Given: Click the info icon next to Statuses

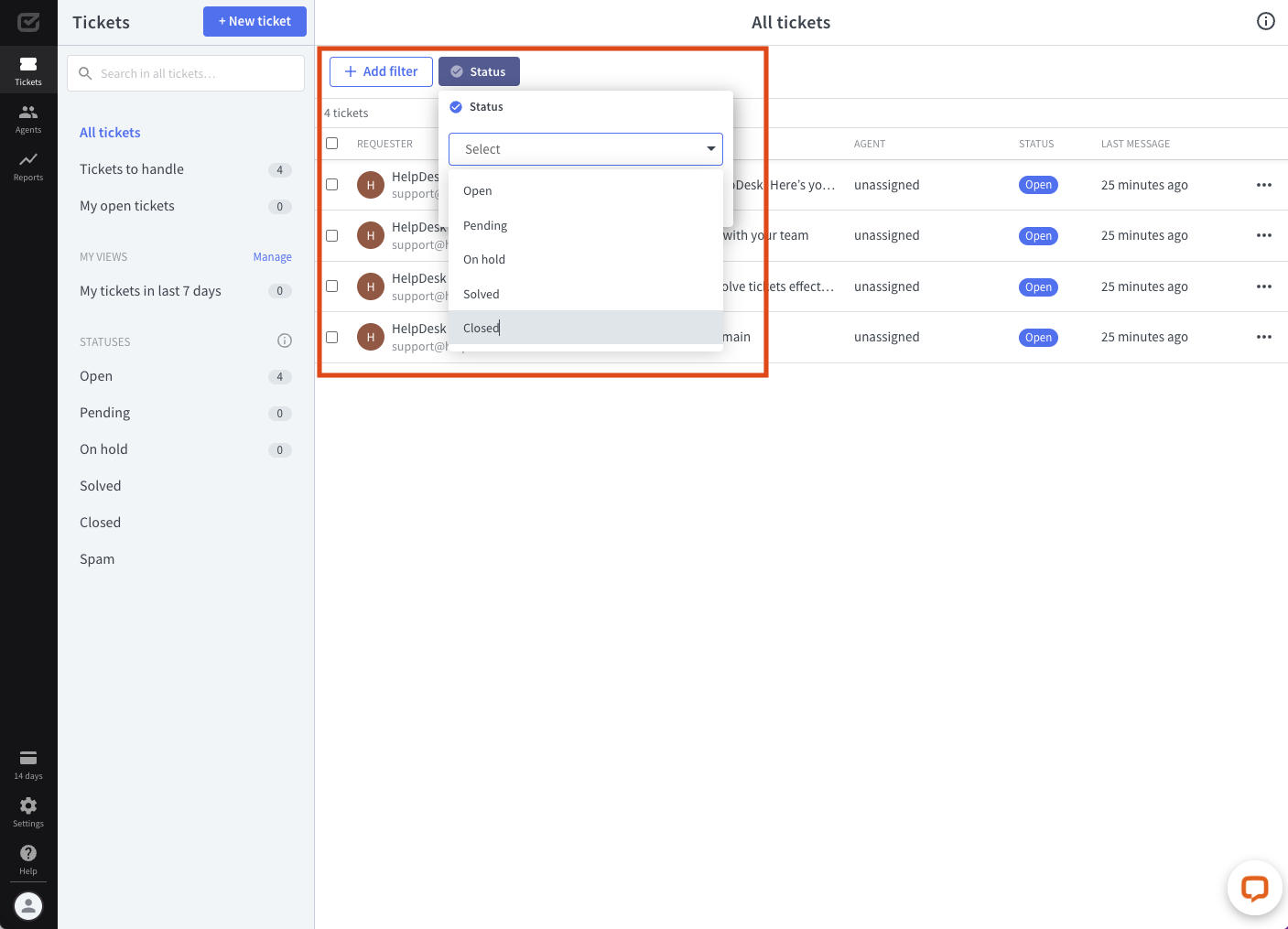Looking at the screenshot, I should coord(285,340).
